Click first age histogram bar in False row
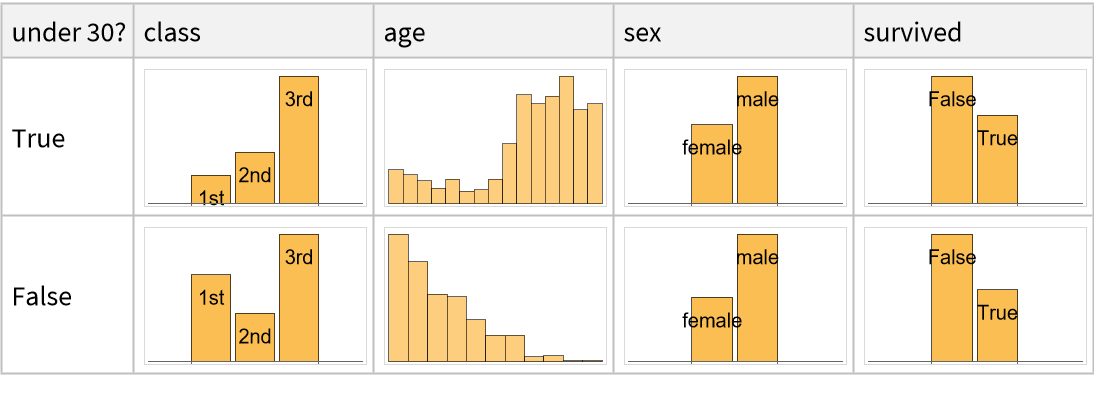1094x408 pixels. (x=398, y=297)
